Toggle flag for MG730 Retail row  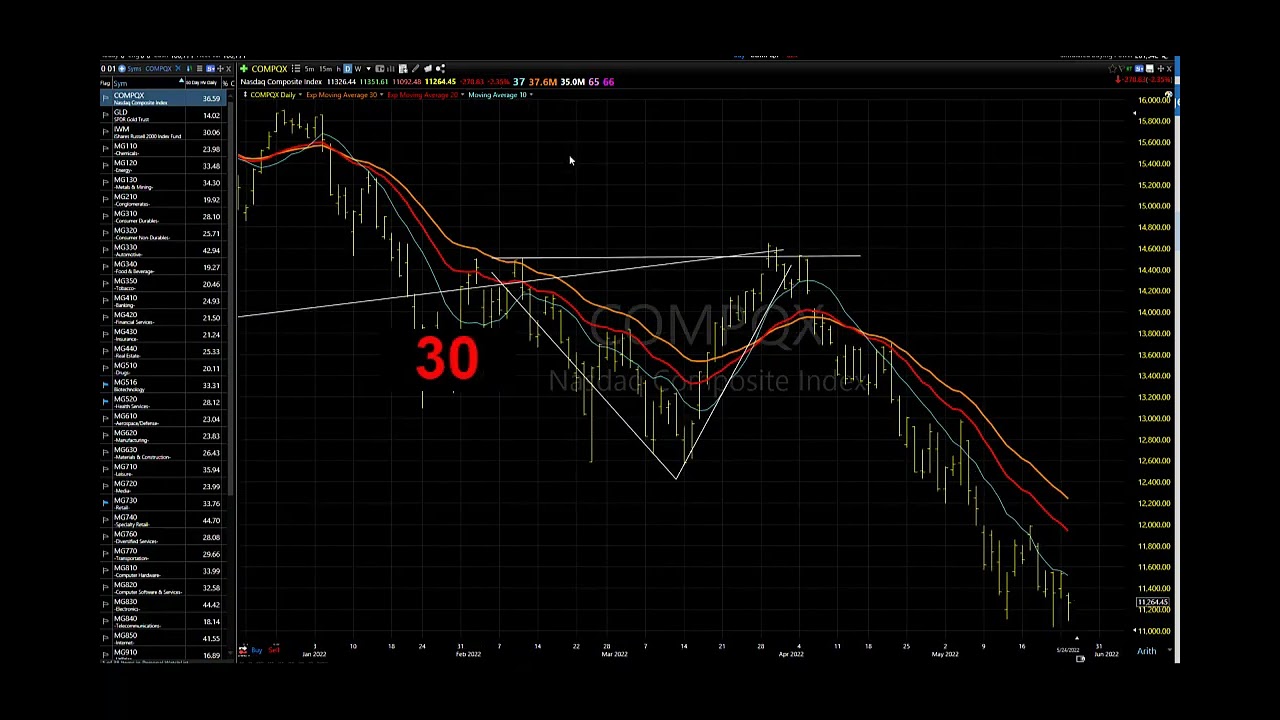click(x=106, y=503)
